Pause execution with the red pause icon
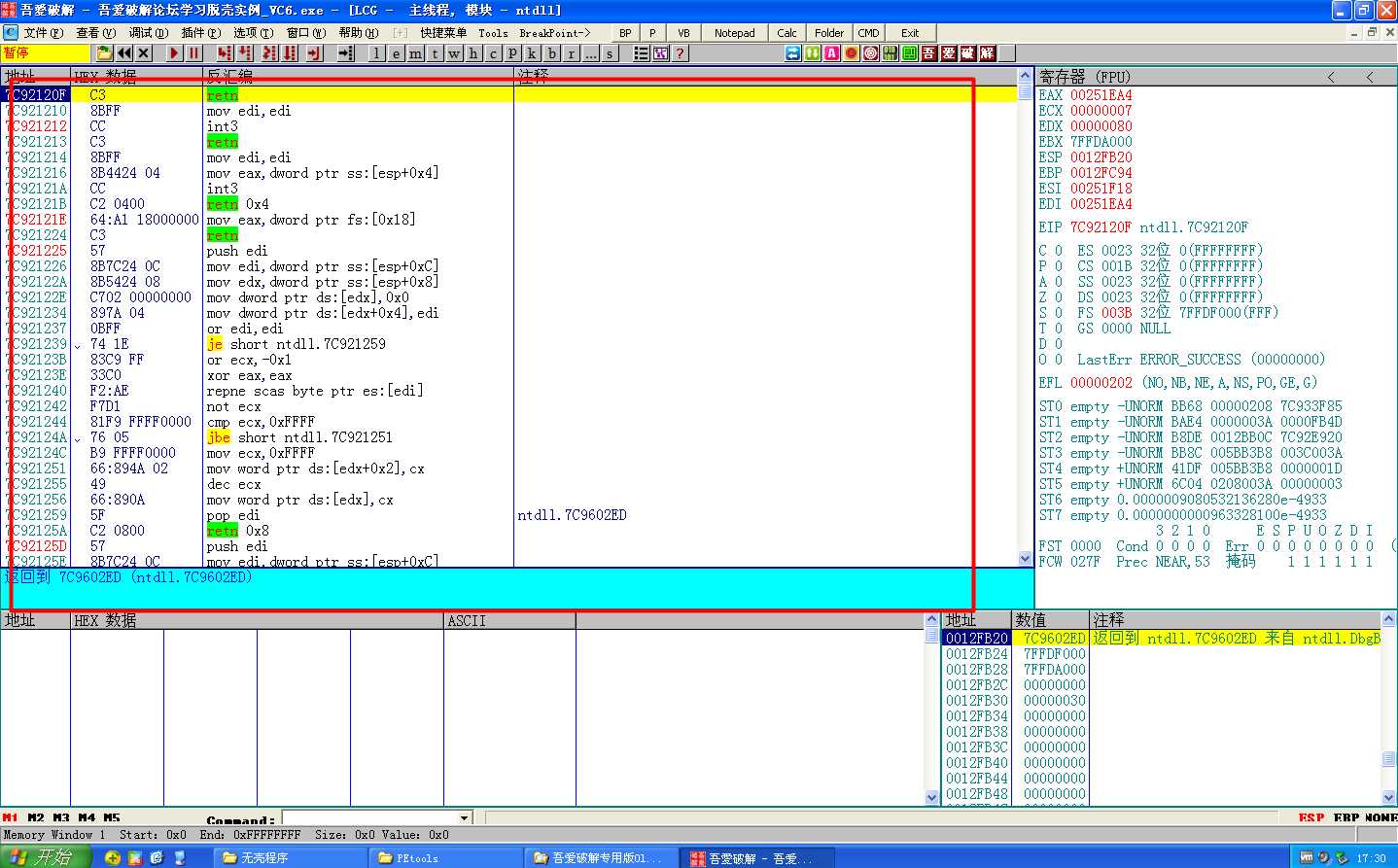 click(193, 53)
